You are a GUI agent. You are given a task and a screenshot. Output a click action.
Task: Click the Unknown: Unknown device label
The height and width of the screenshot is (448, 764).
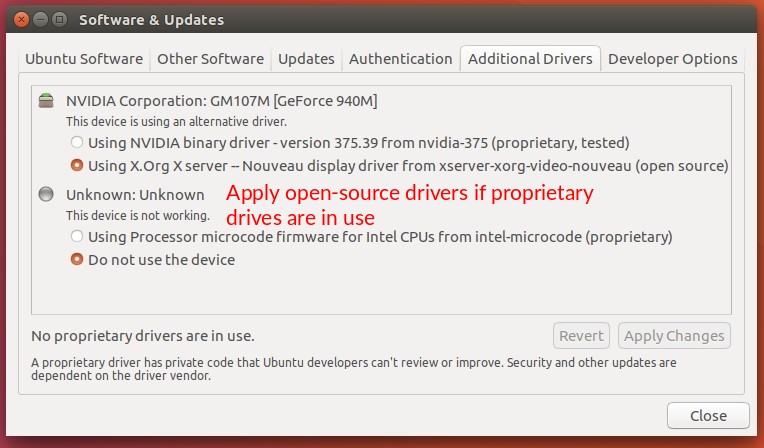click(135, 195)
